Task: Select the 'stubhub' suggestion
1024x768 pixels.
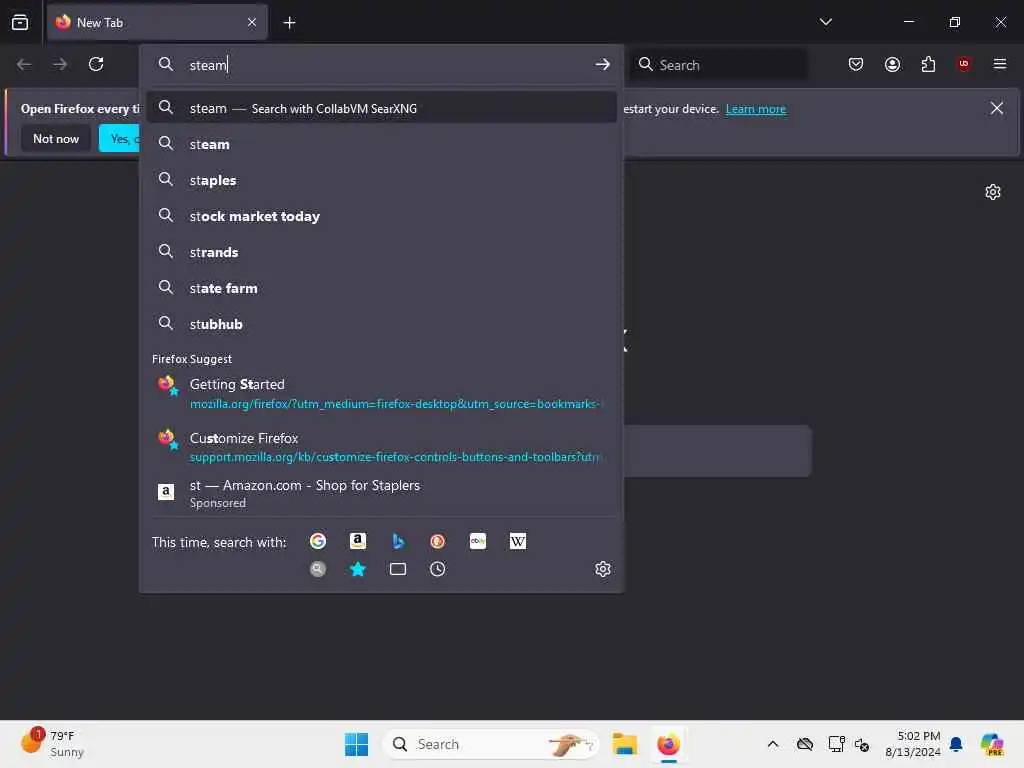Action: pyautogui.click(x=381, y=323)
